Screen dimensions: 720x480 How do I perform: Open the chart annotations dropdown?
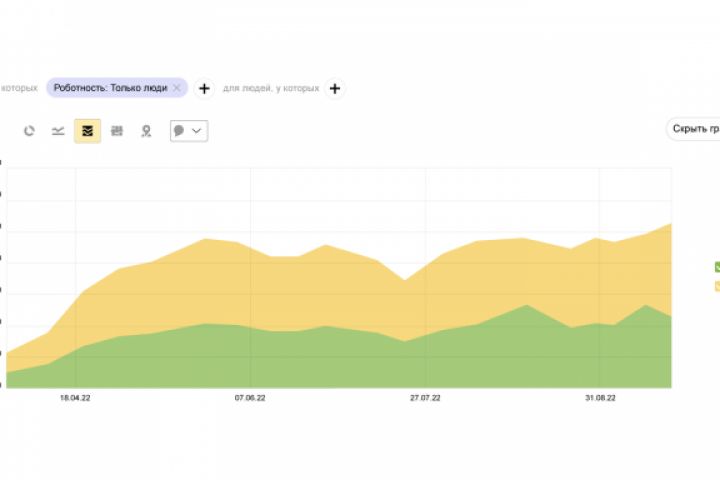click(x=188, y=131)
